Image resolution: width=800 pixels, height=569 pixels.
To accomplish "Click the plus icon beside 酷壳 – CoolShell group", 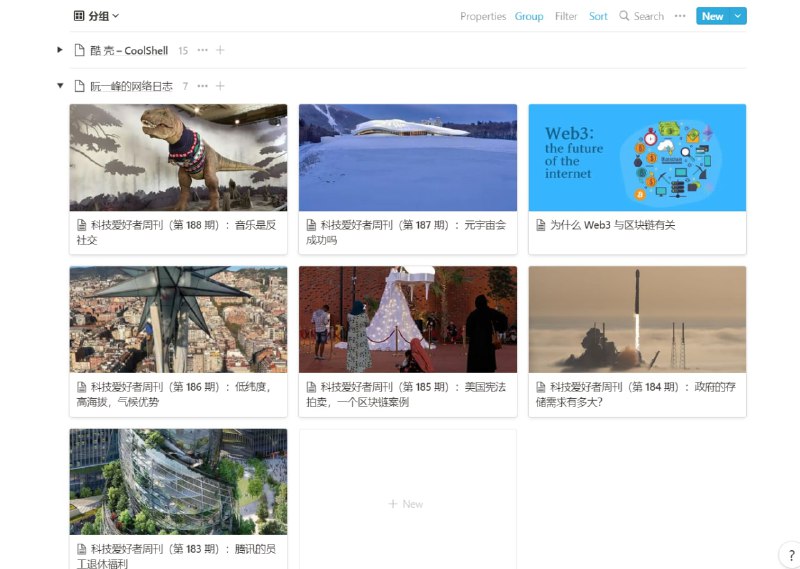I will 220,50.
